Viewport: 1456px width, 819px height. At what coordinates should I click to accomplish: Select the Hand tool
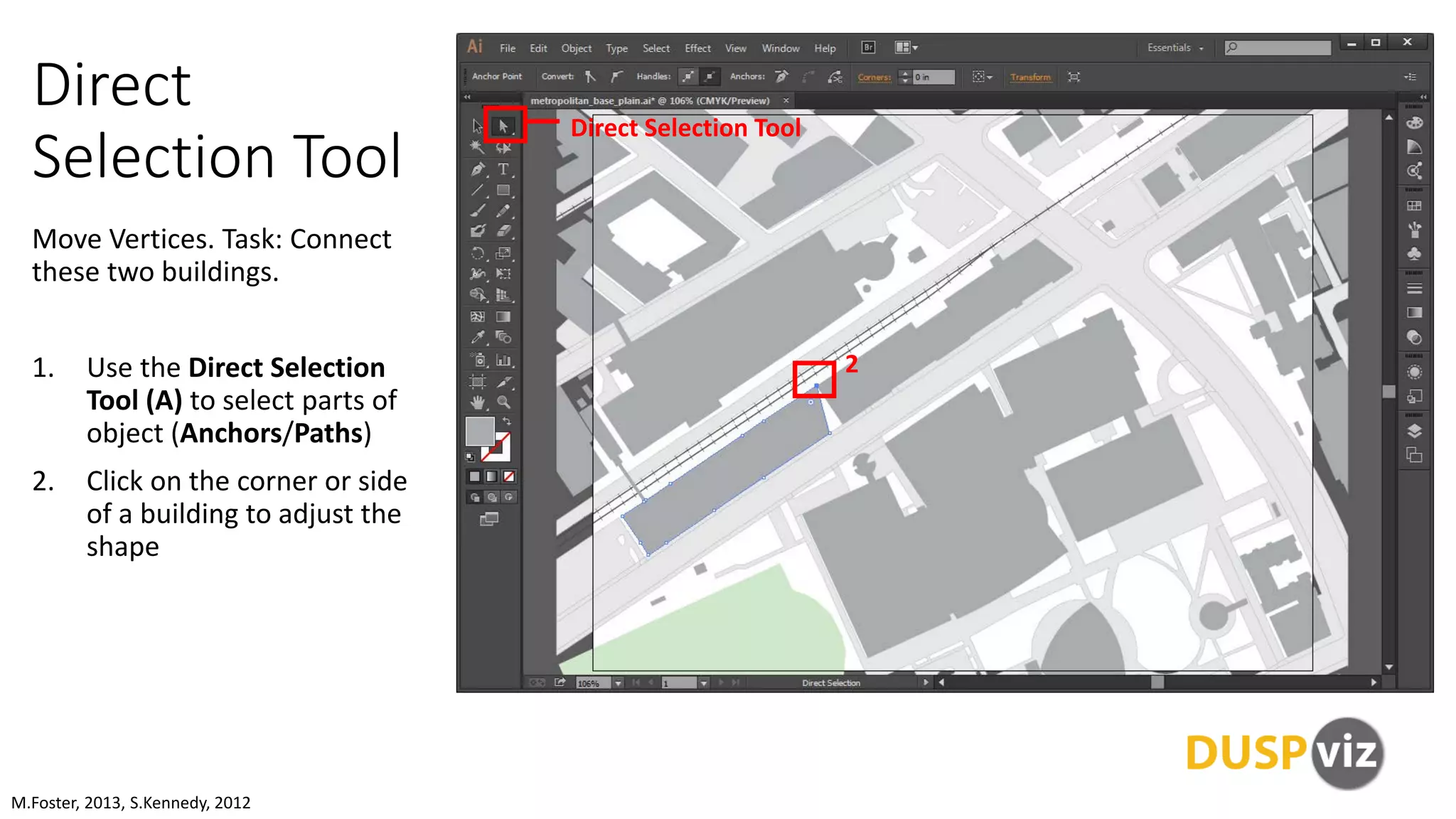coord(478,402)
